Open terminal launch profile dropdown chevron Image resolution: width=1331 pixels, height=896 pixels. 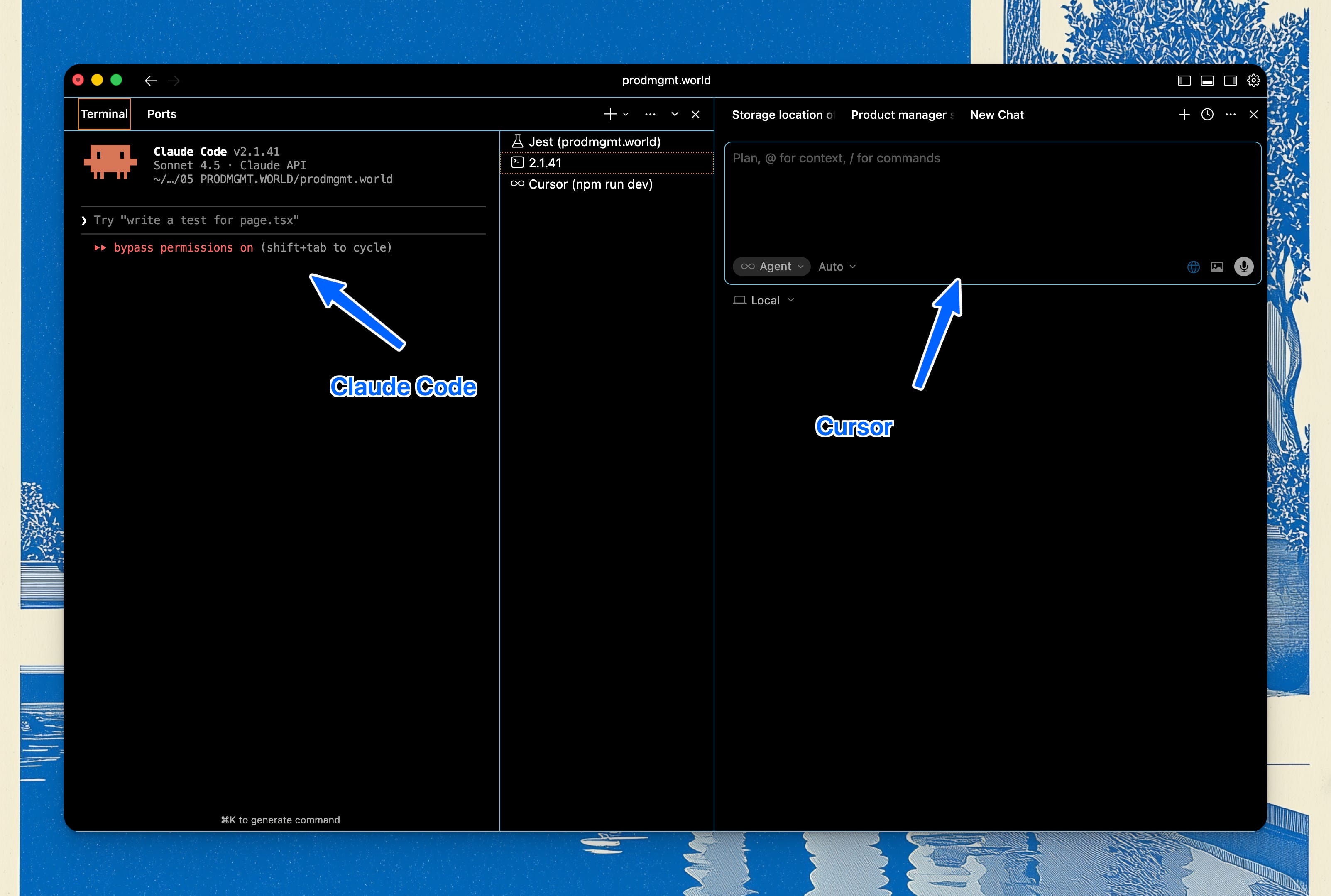tap(626, 114)
